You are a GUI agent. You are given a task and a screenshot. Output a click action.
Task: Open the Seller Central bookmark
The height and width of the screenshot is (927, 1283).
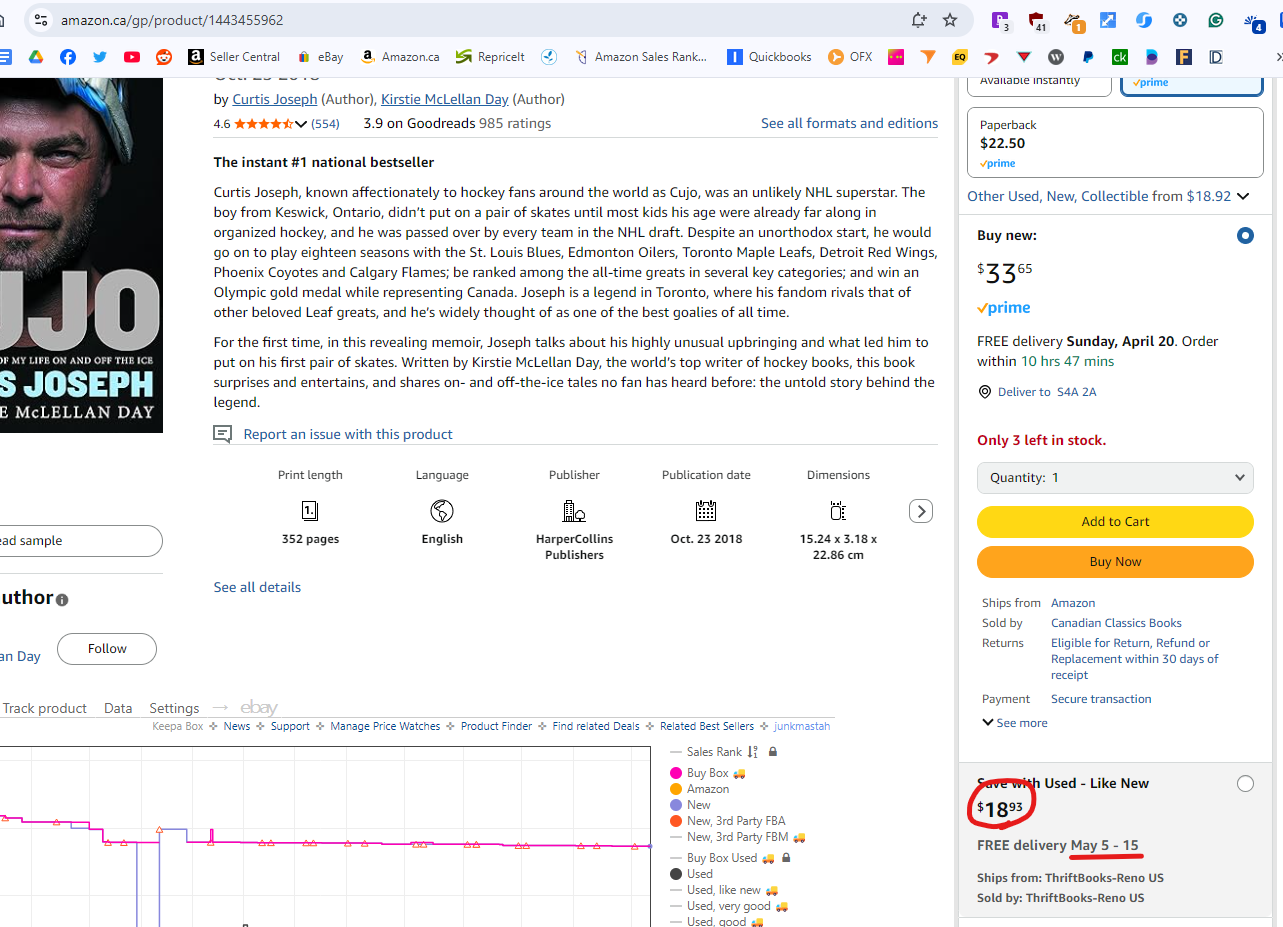click(234, 57)
